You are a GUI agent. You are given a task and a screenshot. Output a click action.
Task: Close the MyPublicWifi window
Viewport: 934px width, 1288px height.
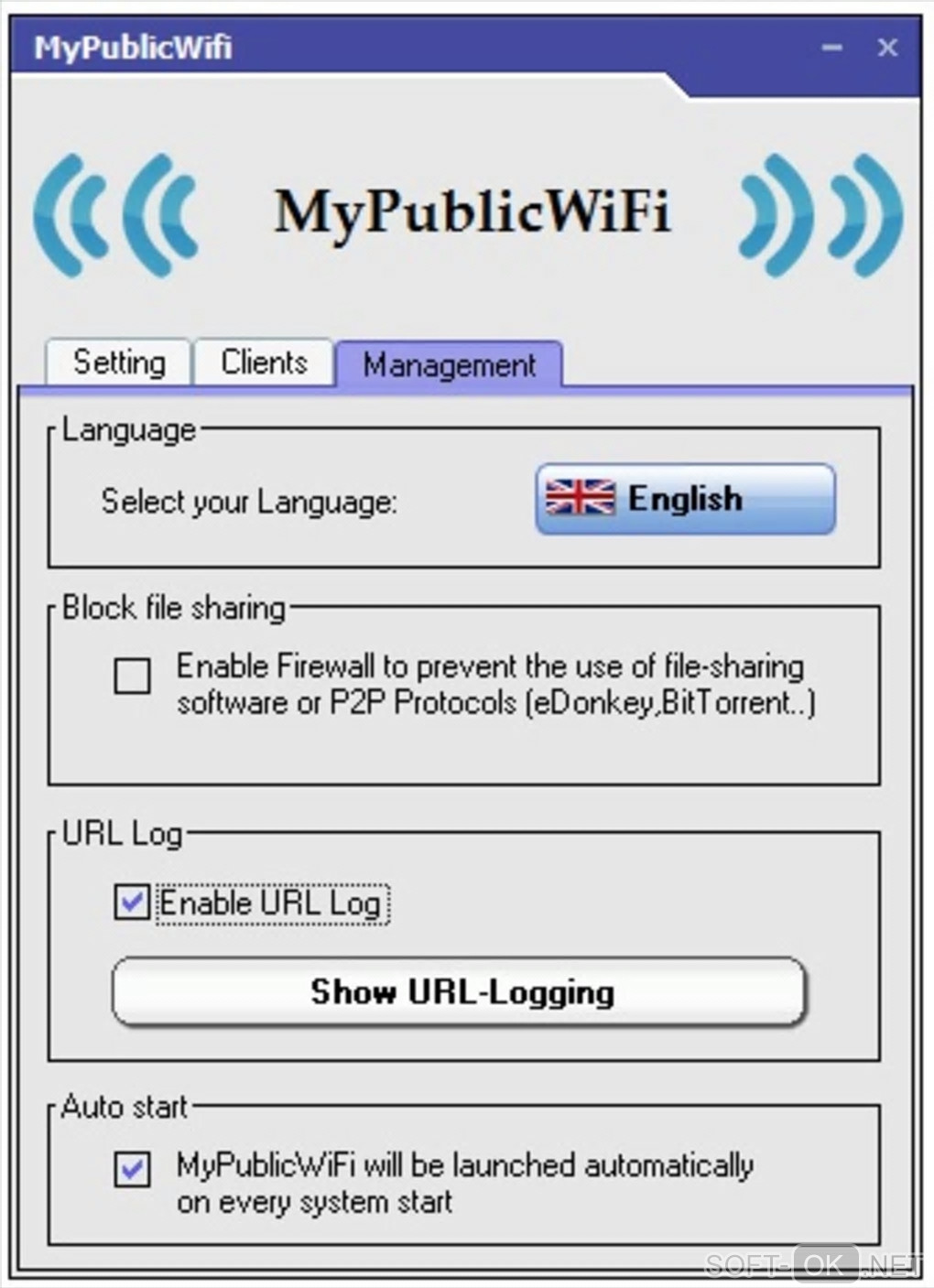(887, 48)
